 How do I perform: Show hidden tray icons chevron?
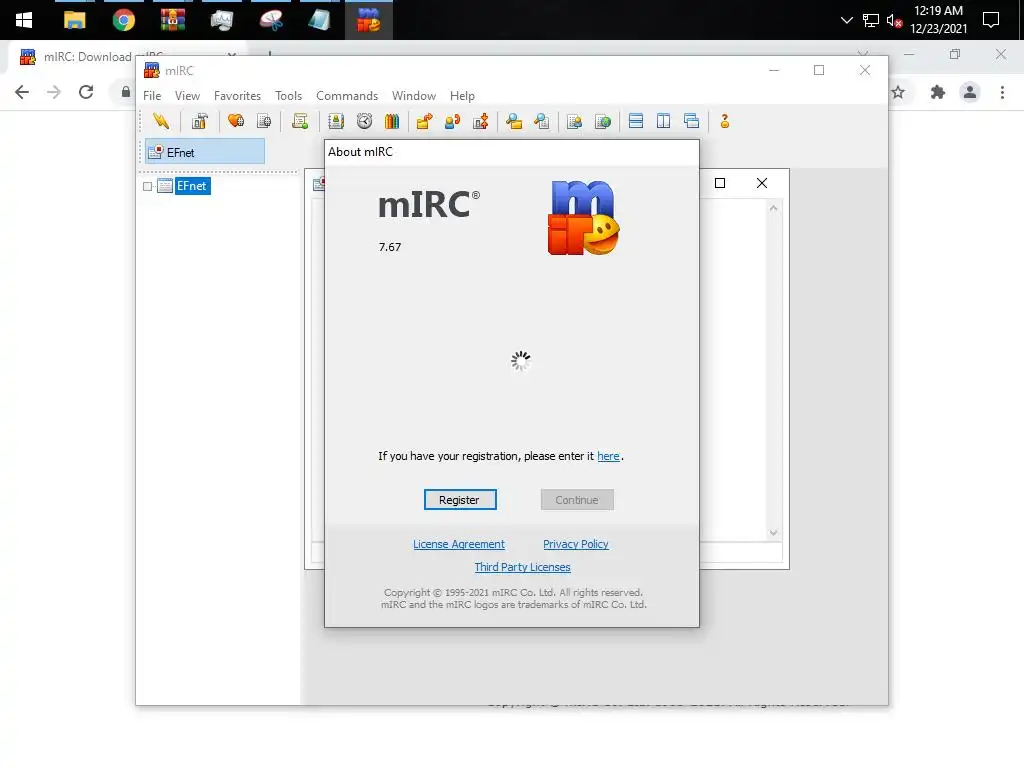coord(846,20)
